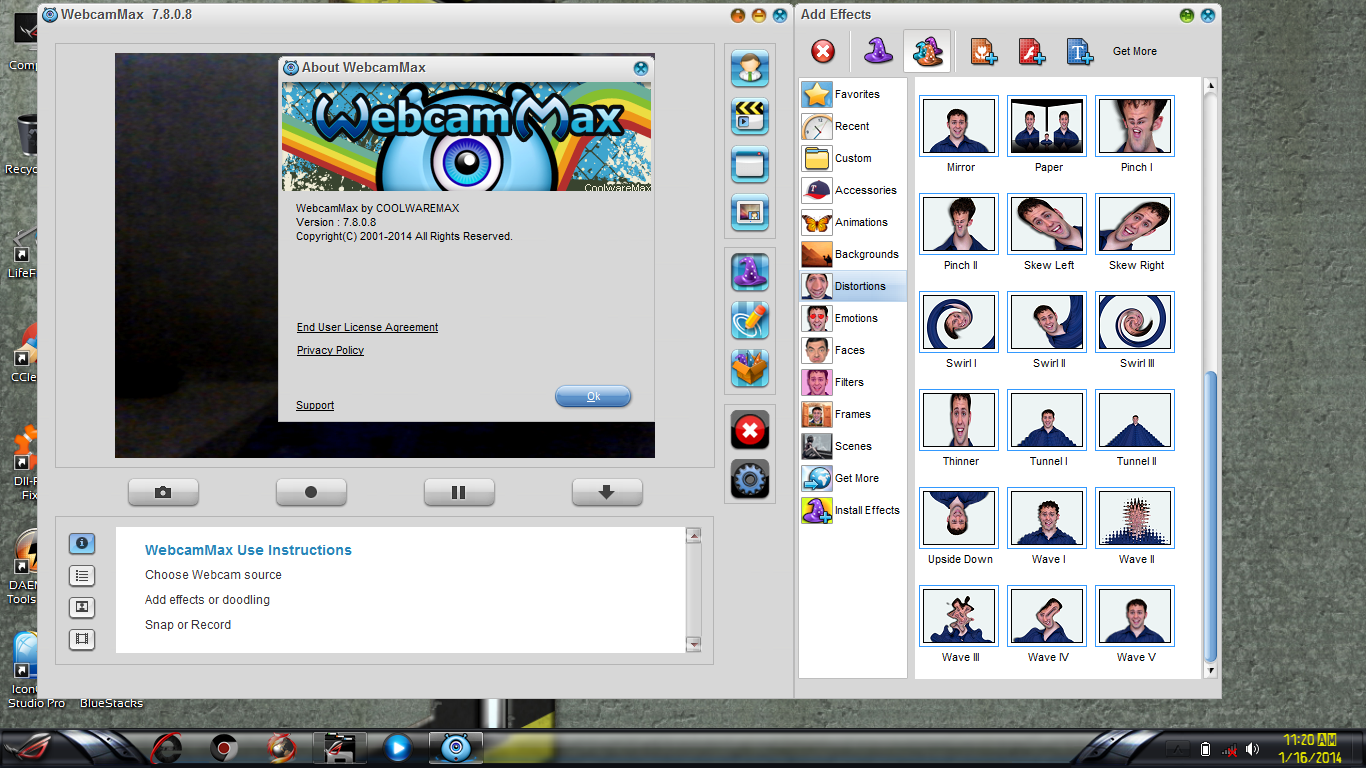Select the Frames category
This screenshot has height=770, width=1368.
coord(853,414)
